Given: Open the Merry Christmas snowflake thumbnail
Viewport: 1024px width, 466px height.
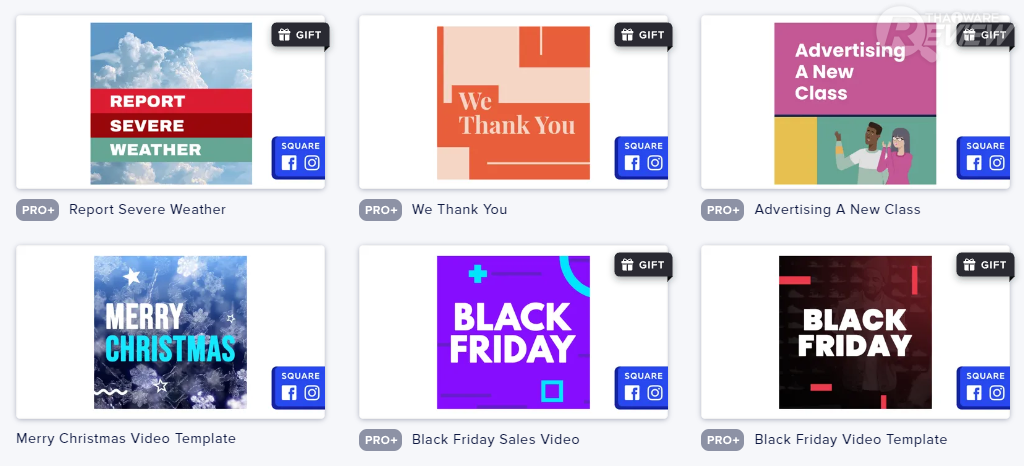Looking at the screenshot, I should 170,332.
